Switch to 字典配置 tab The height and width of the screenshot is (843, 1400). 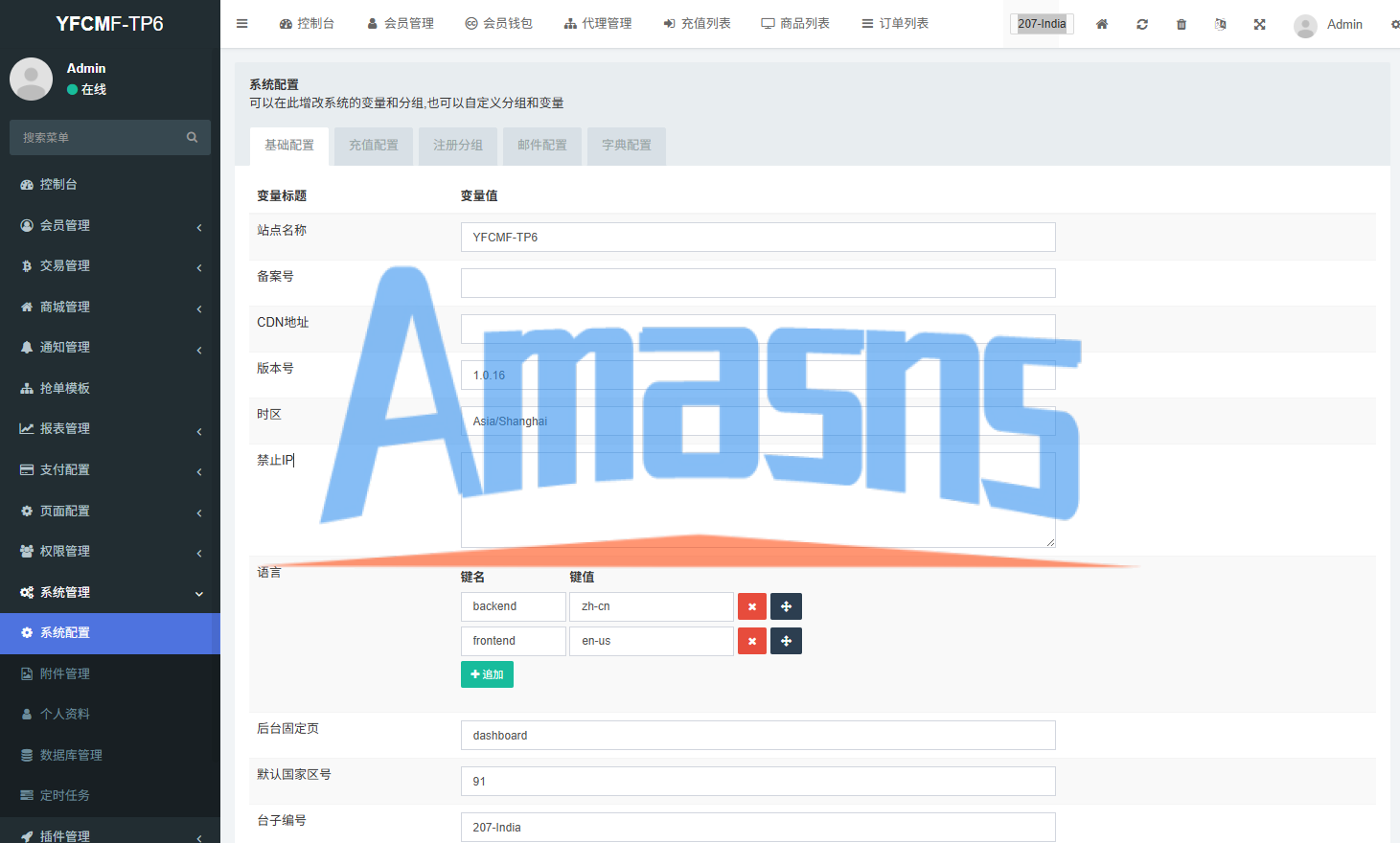627,146
